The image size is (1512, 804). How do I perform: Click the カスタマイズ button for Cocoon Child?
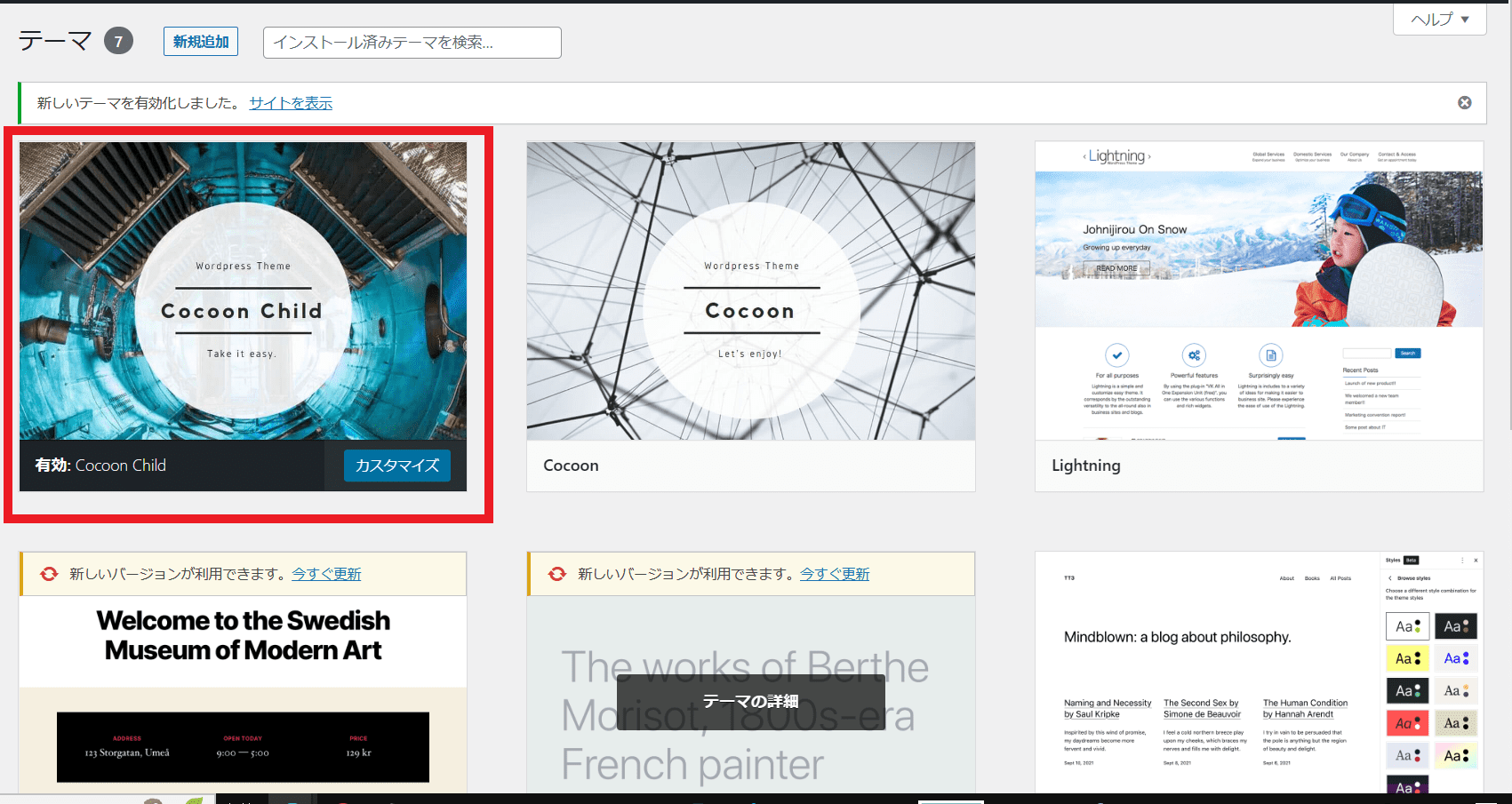pos(397,466)
